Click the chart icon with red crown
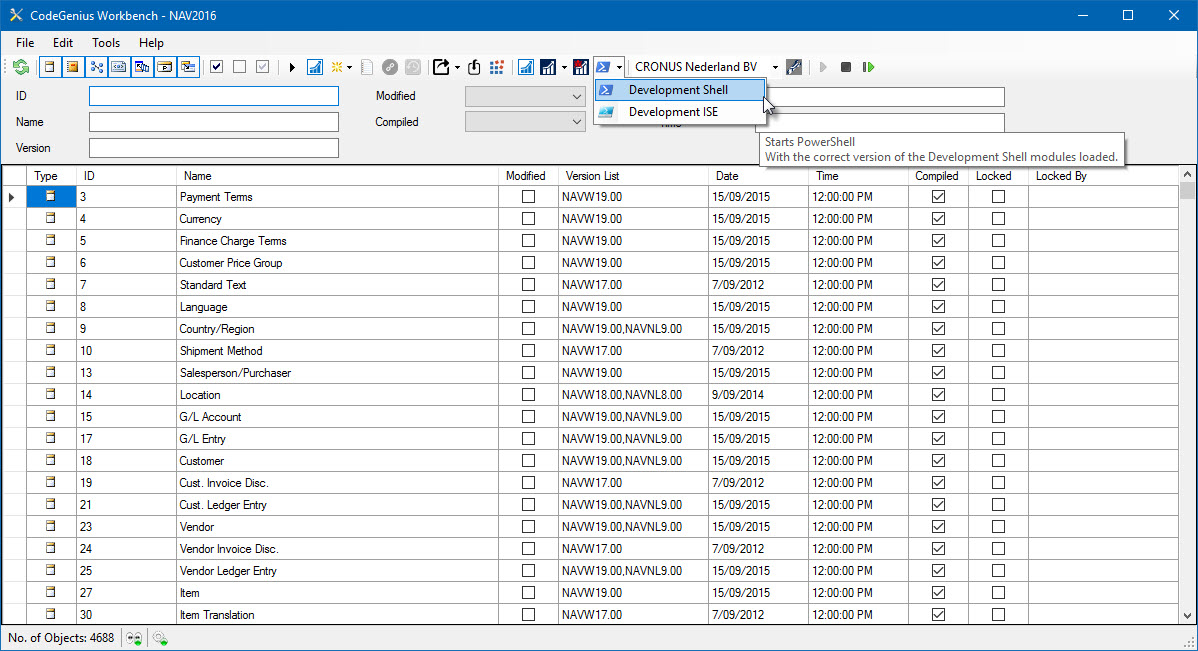Image resolution: width=1198 pixels, height=651 pixels. pos(581,67)
